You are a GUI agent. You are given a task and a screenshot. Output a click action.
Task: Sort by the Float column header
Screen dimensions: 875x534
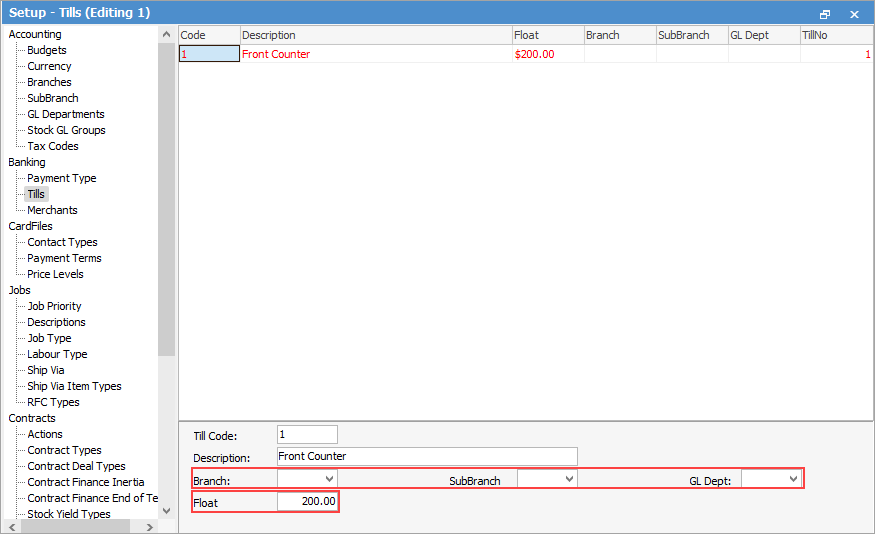(548, 35)
